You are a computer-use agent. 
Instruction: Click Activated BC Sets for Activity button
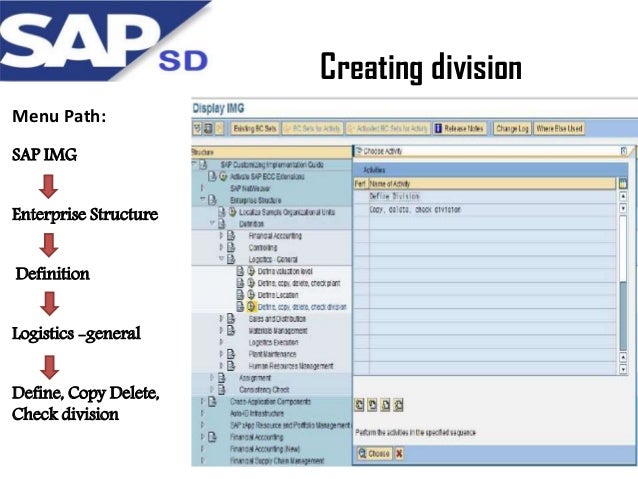[x=388, y=129]
